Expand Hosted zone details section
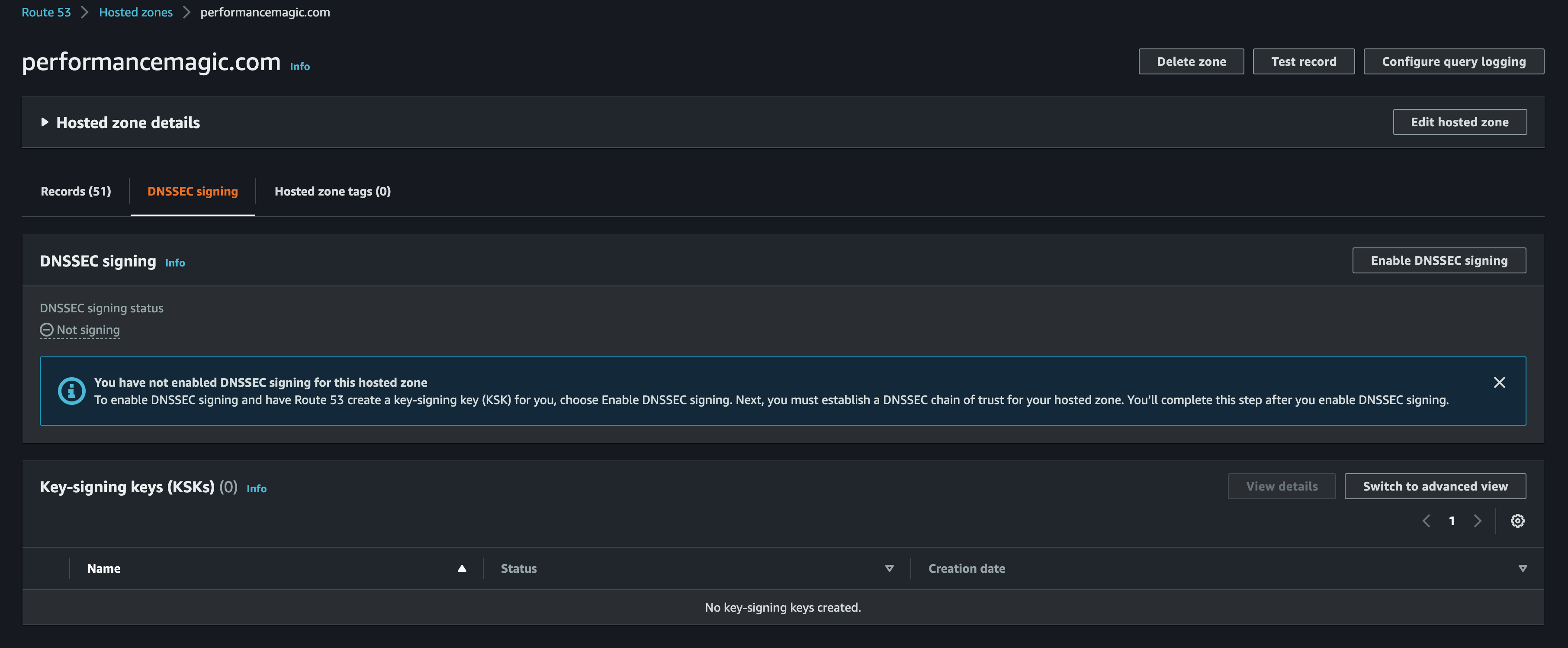 click(x=45, y=122)
